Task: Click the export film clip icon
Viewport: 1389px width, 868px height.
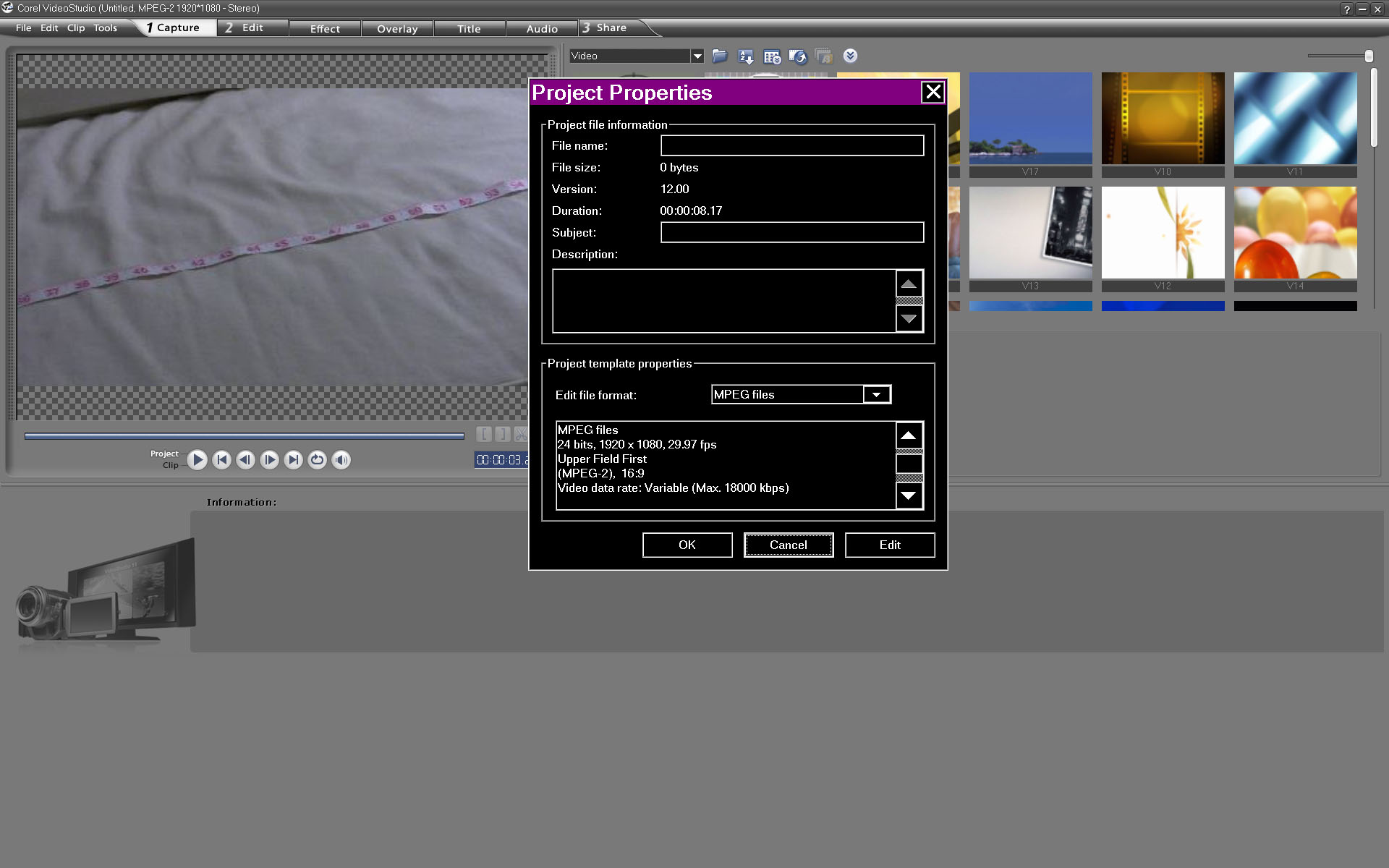Action: pos(798,56)
